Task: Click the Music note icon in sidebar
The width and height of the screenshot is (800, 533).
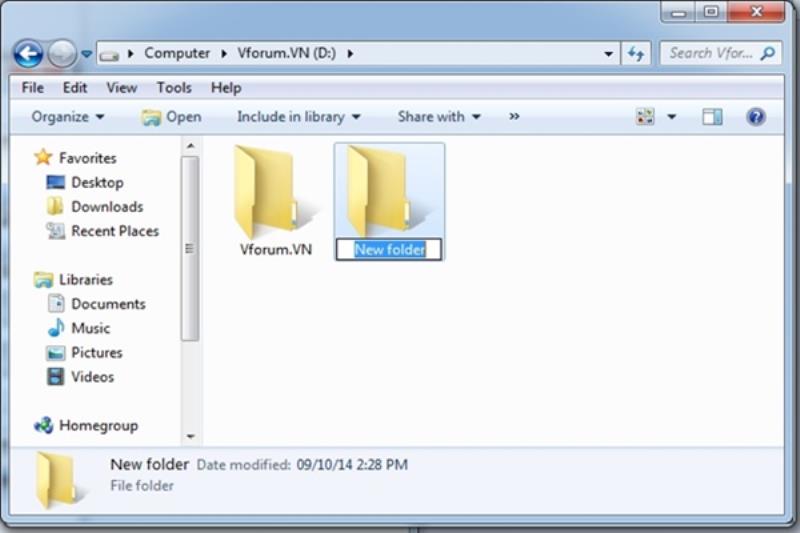Action: [x=56, y=327]
